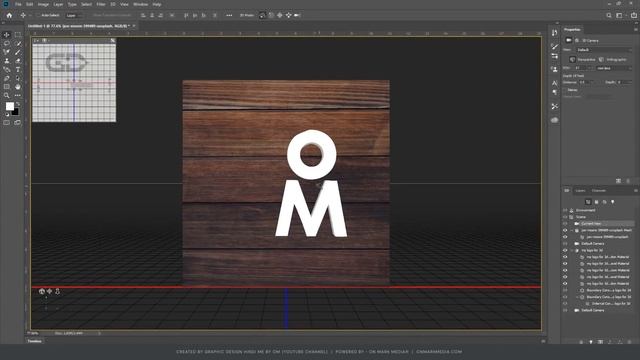Viewport: 640px width, 360px height.
Task: Toggle visibility of first logo Material row
Action: [565, 257]
